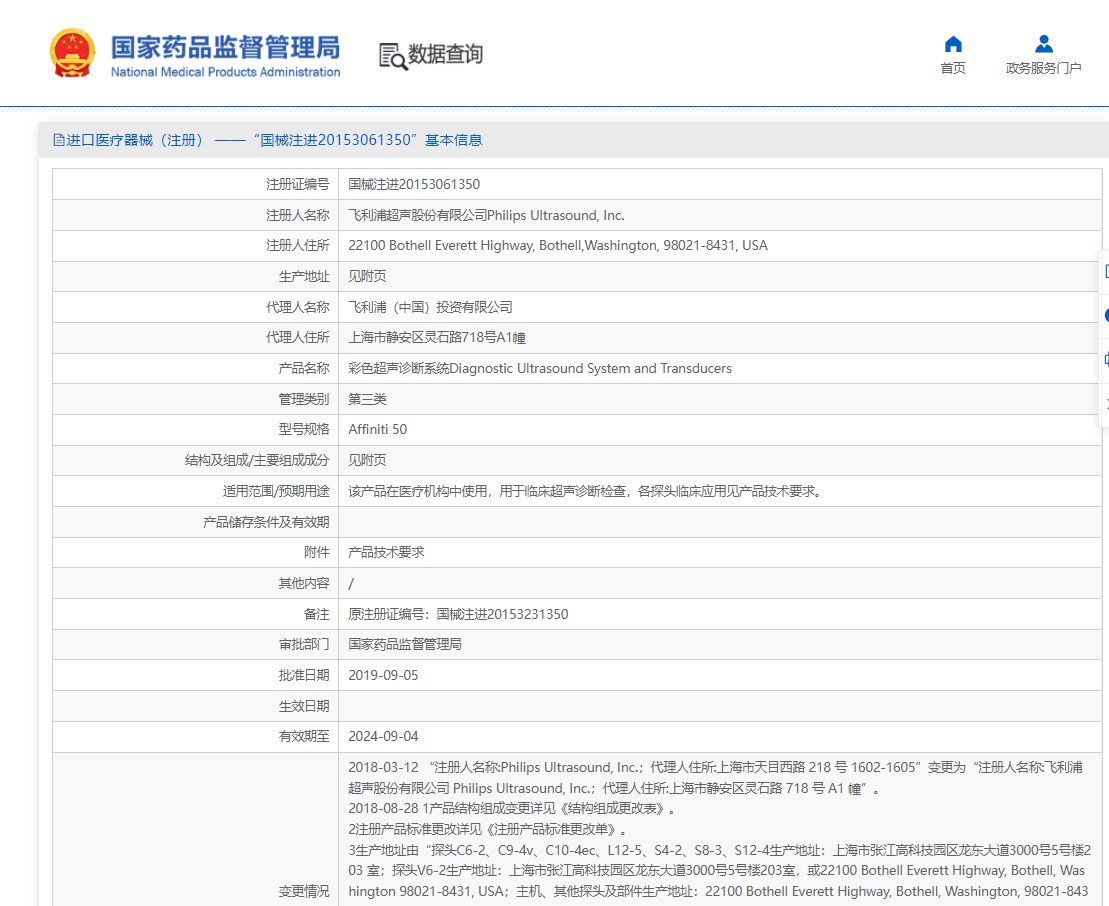Select the 适用范围/预期用途 description text
This screenshot has height=906, width=1109.
[x=586, y=491]
